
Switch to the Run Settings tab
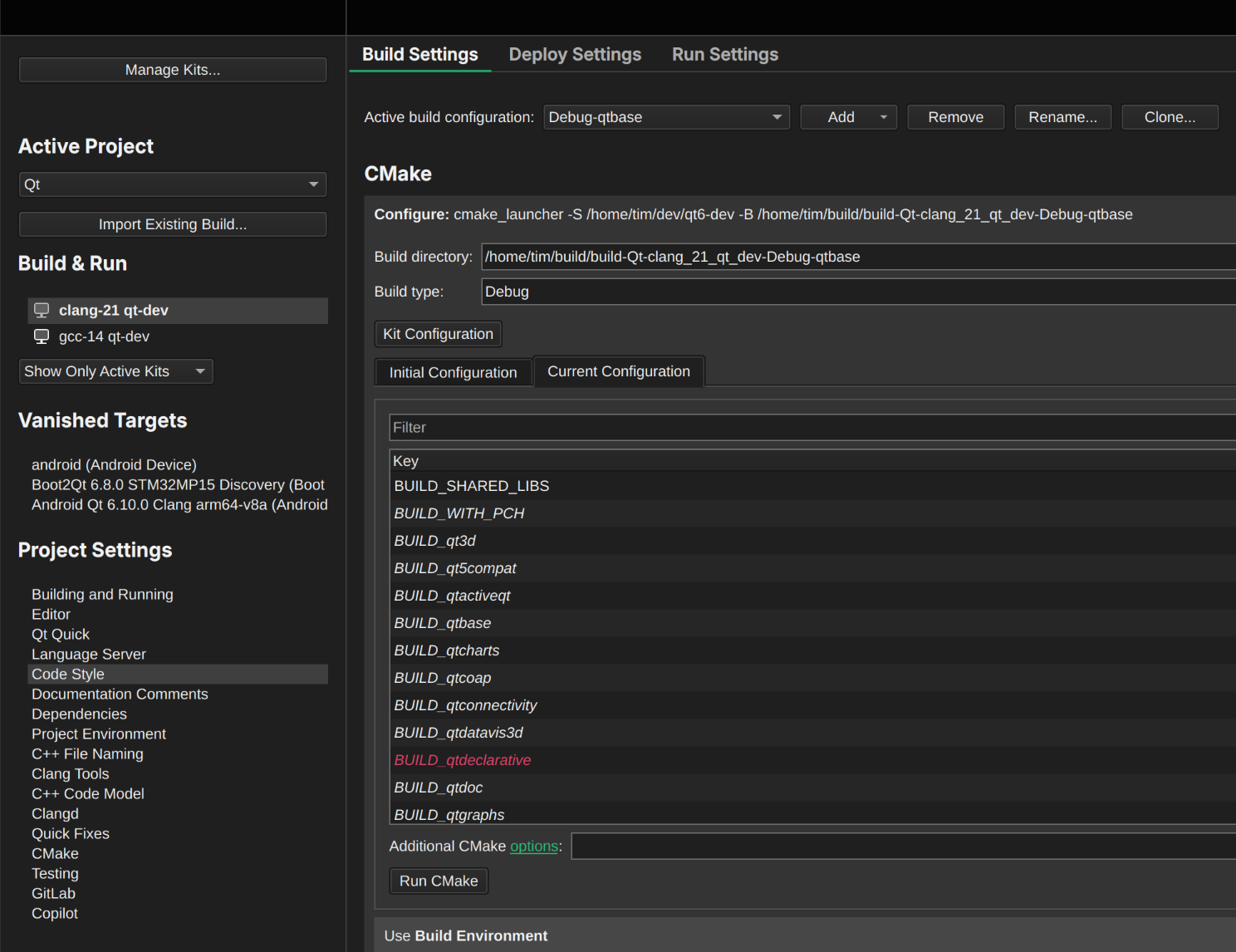(724, 55)
